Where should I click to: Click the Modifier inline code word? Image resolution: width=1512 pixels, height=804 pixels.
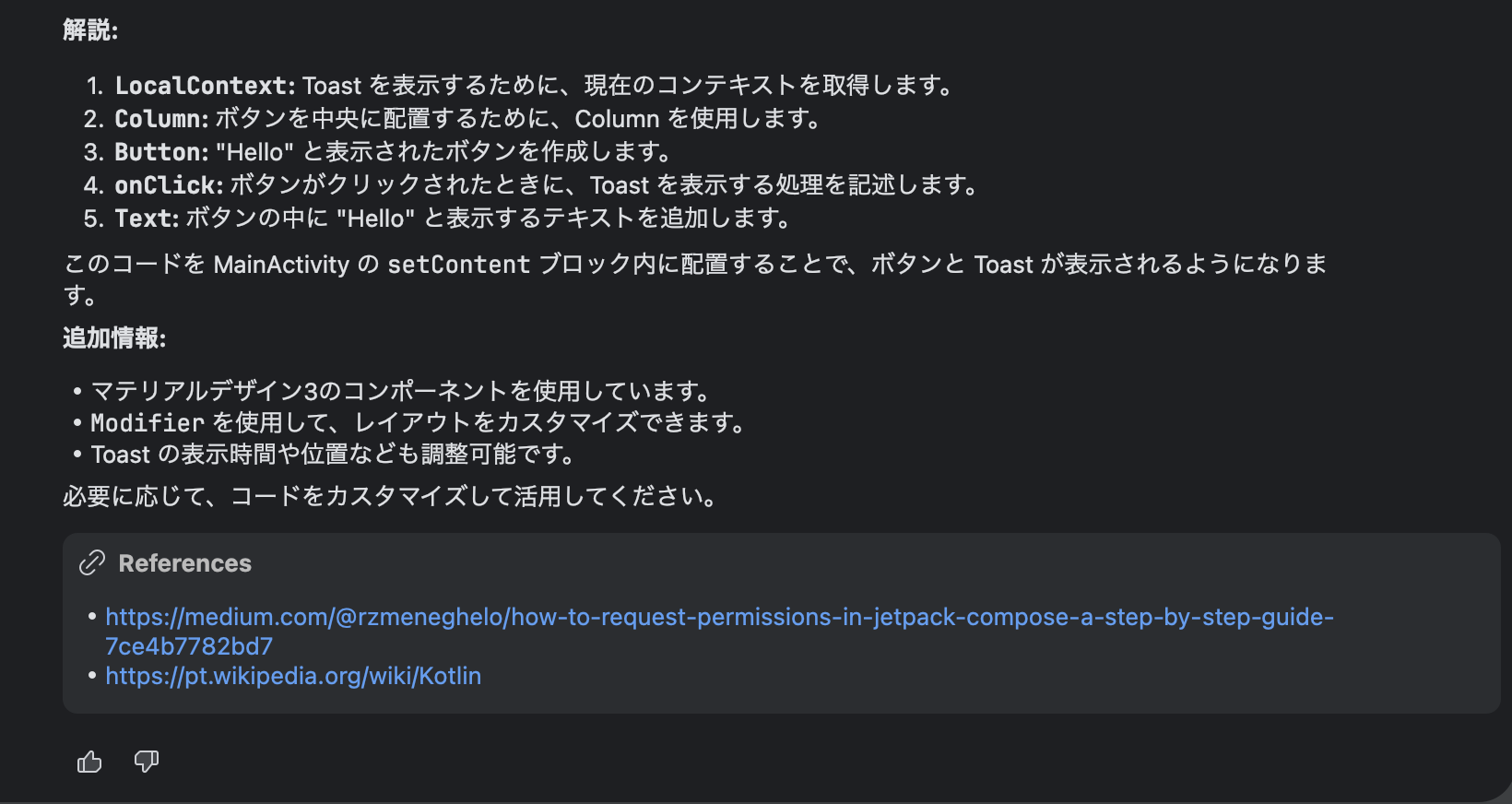(x=148, y=423)
